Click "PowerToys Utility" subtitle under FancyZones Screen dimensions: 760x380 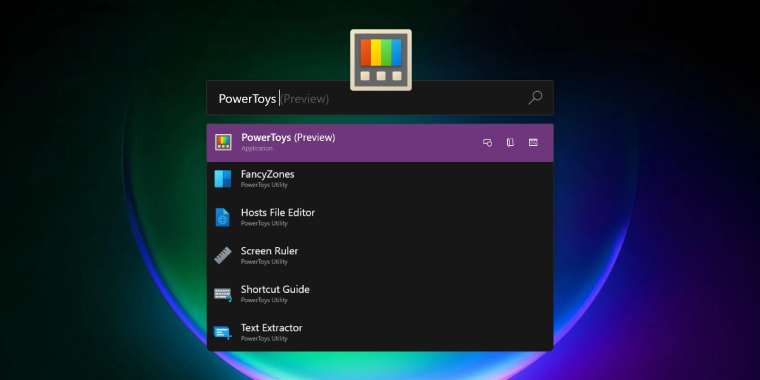[264, 185]
